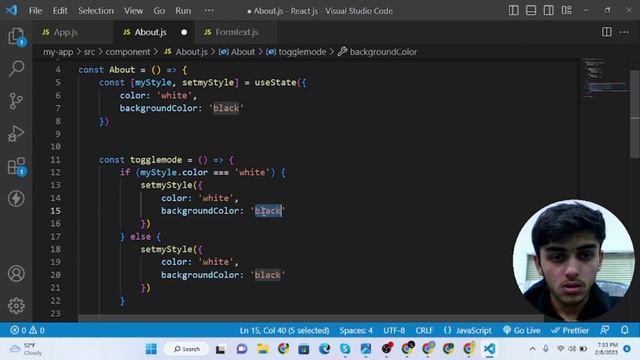This screenshot has height=360, width=640.
Task: Click Ln 15, Col 40 status entry
Action: tap(284, 330)
